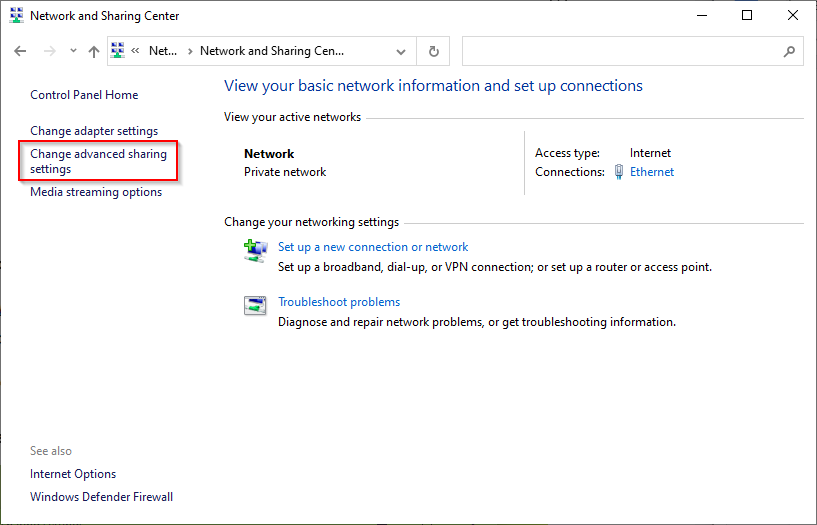817x525 pixels.
Task: Focus the Control Panel search box
Action: (620, 51)
